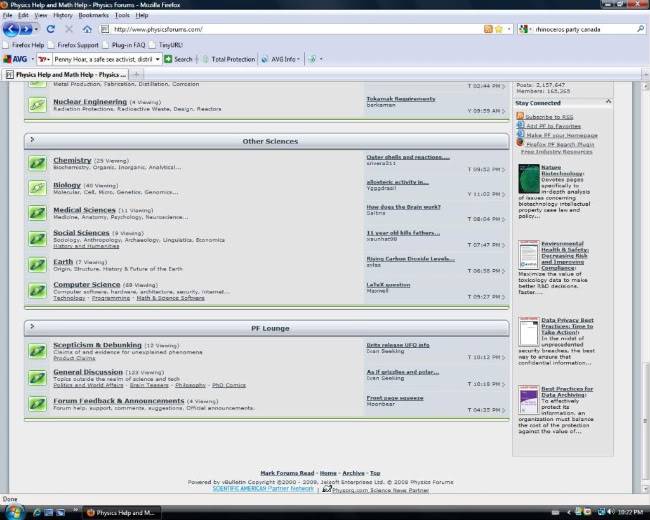This screenshot has width=650, height=520.
Task: Click the Physics Help taskbar button
Action: click(x=121, y=513)
